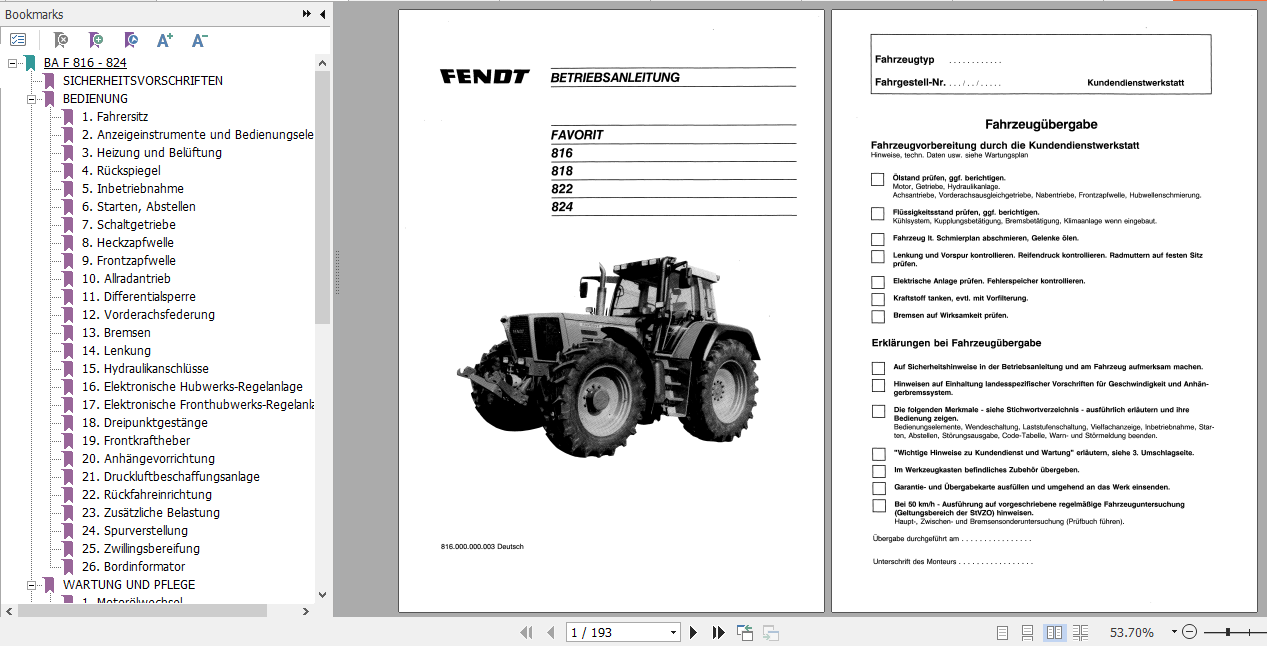This screenshot has width=1267, height=646.
Task: Switch to continuous facing view
Action: [1081, 632]
